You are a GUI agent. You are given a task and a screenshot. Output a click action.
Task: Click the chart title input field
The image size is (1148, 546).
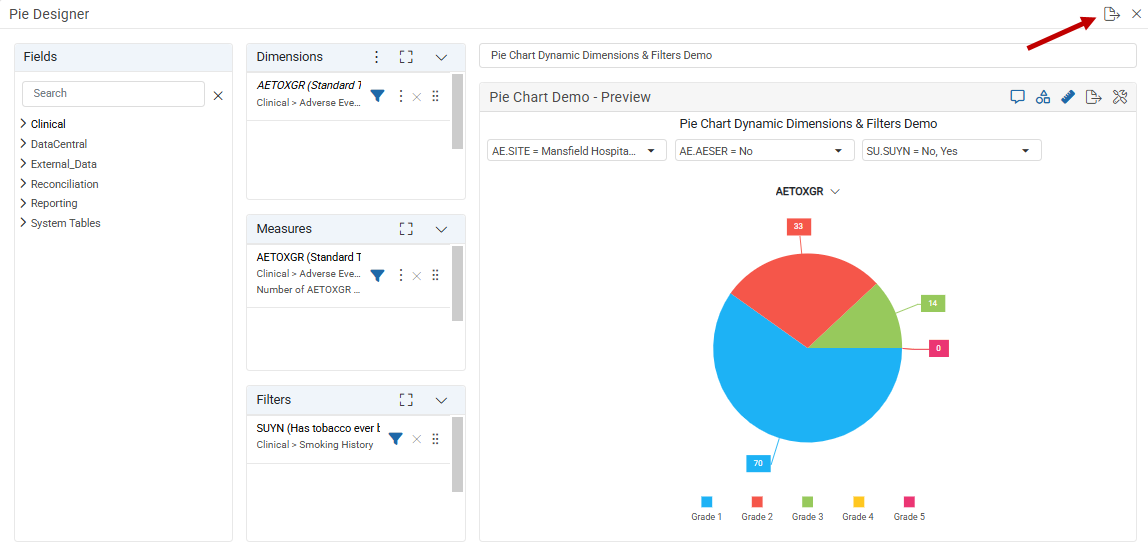coord(808,55)
